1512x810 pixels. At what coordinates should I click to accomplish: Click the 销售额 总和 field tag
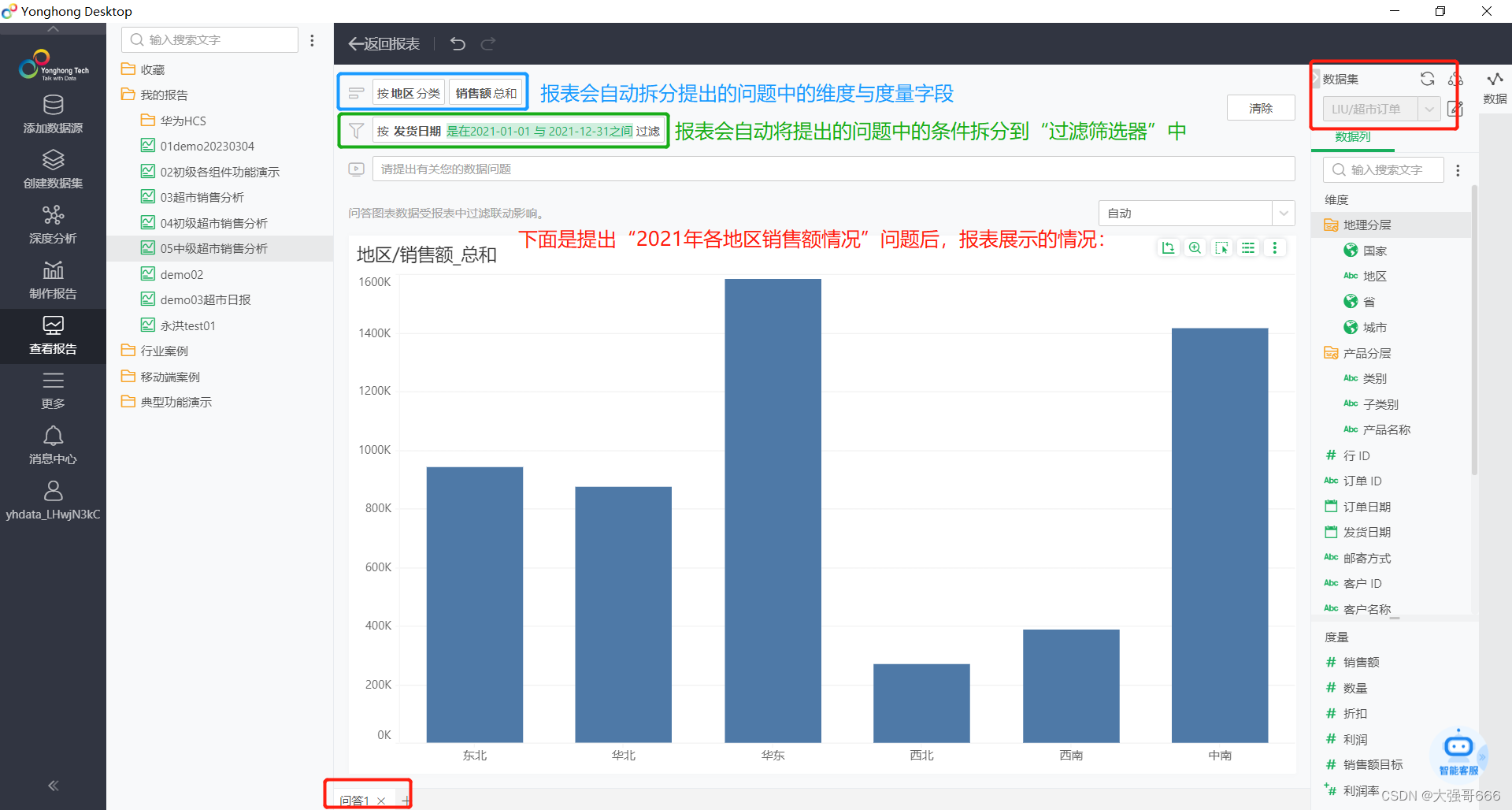[486, 93]
